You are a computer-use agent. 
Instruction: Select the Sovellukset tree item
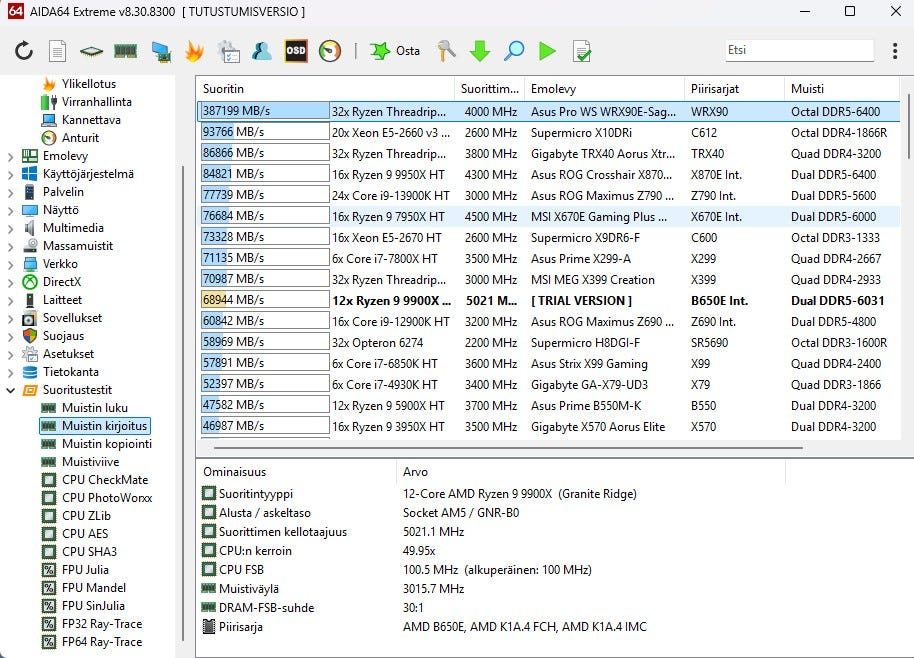tap(72, 318)
